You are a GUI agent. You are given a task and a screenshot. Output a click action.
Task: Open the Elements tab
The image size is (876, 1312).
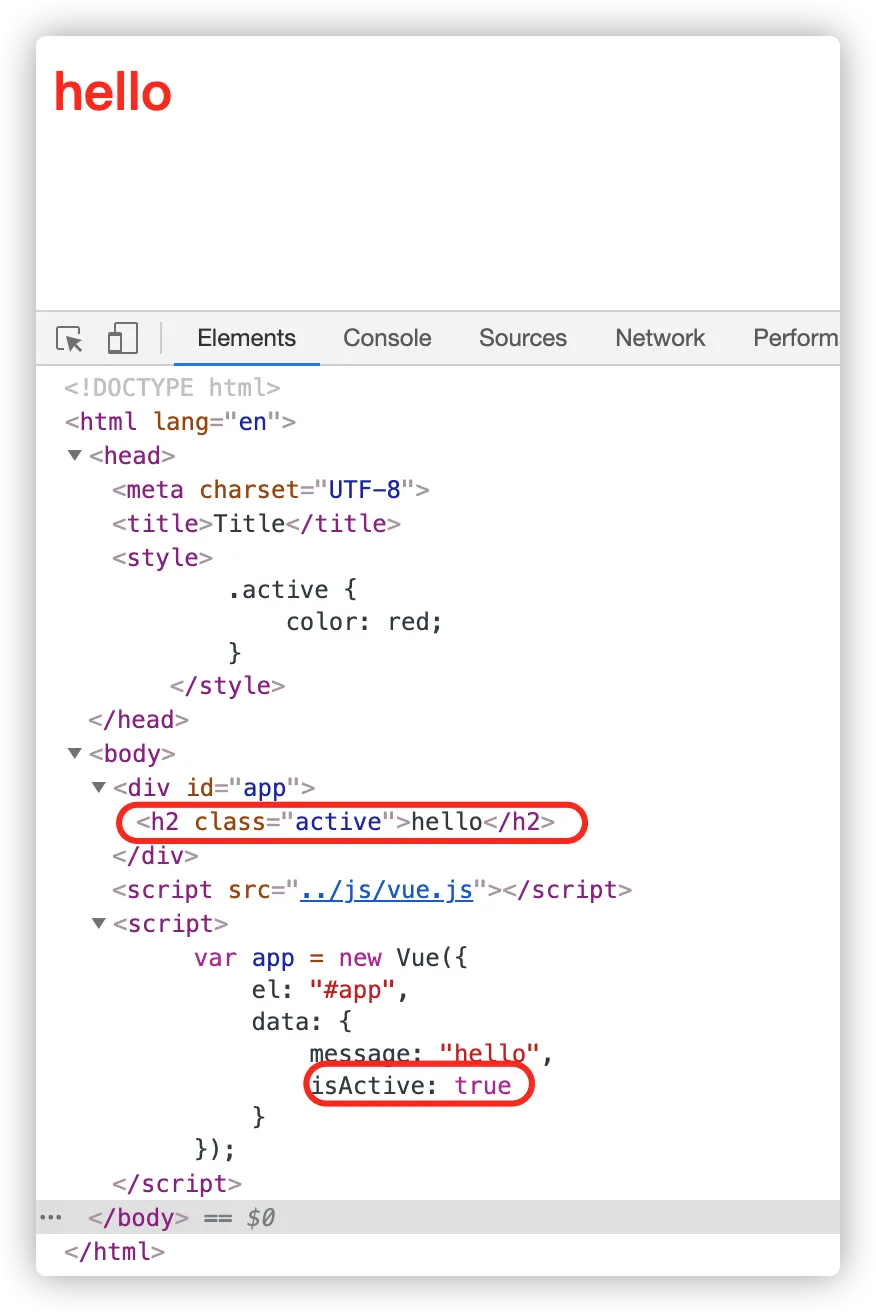247,338
